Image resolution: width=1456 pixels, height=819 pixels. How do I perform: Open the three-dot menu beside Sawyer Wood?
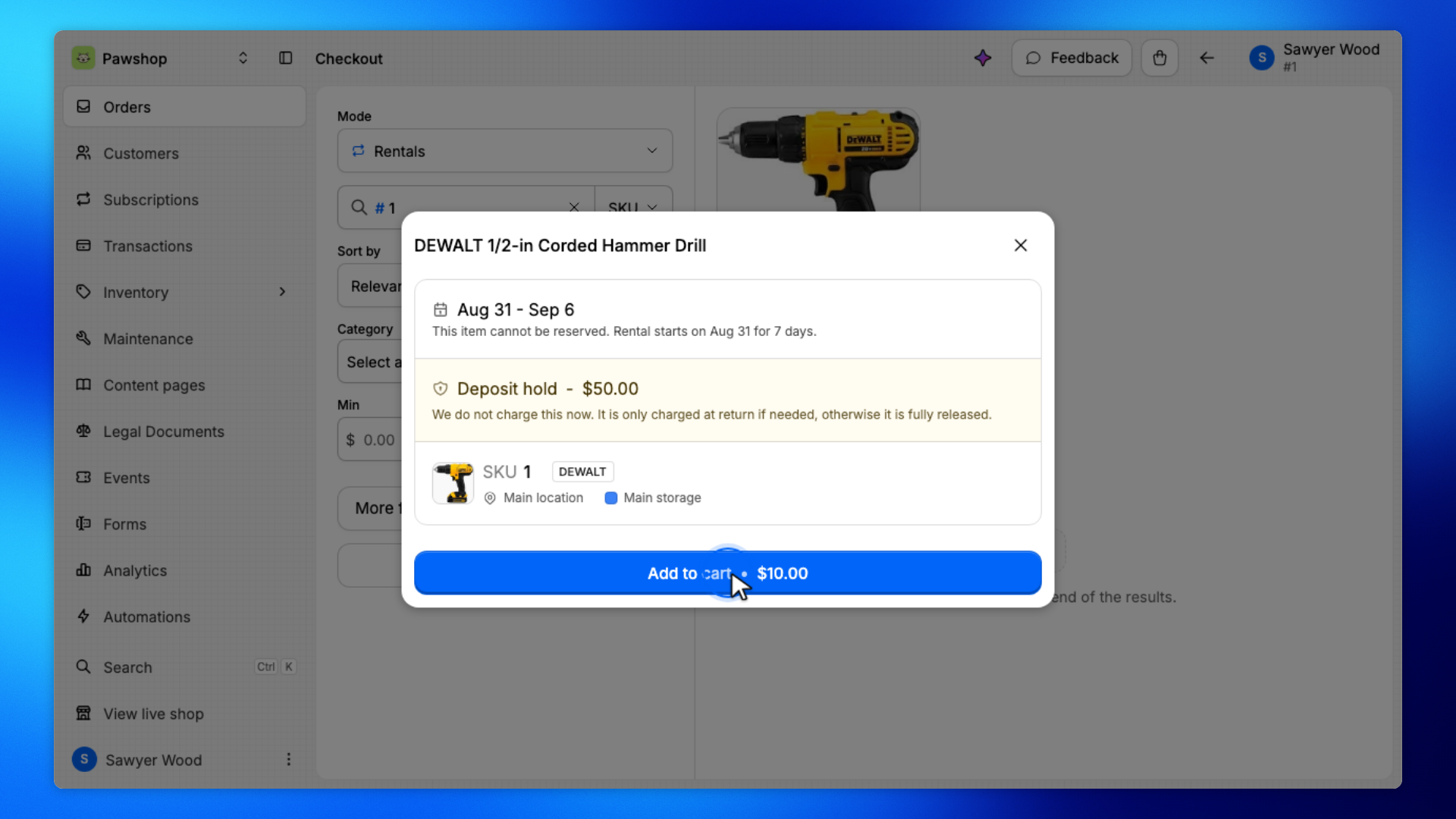[288, 759]
